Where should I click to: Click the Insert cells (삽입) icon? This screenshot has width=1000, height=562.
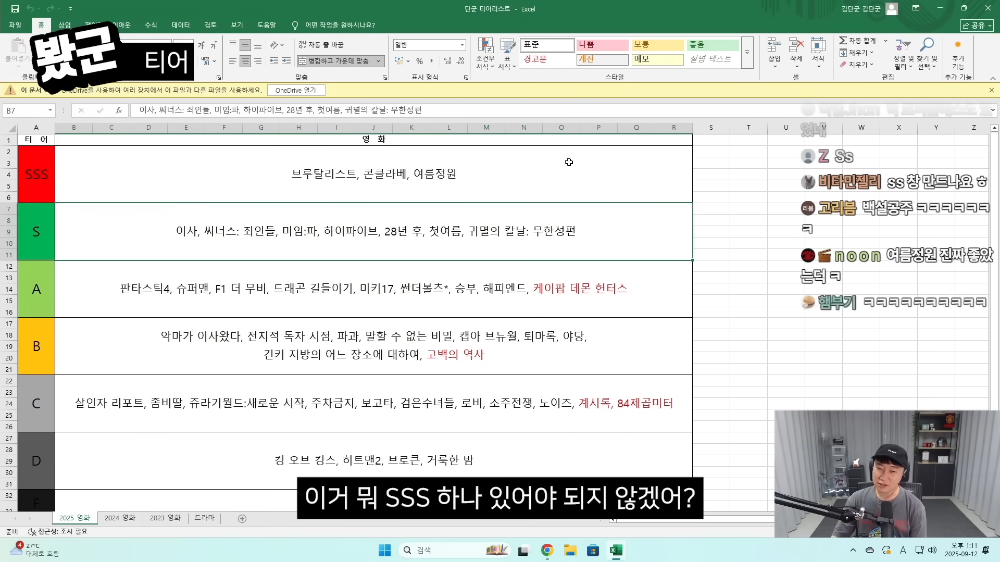coord(774,52)
